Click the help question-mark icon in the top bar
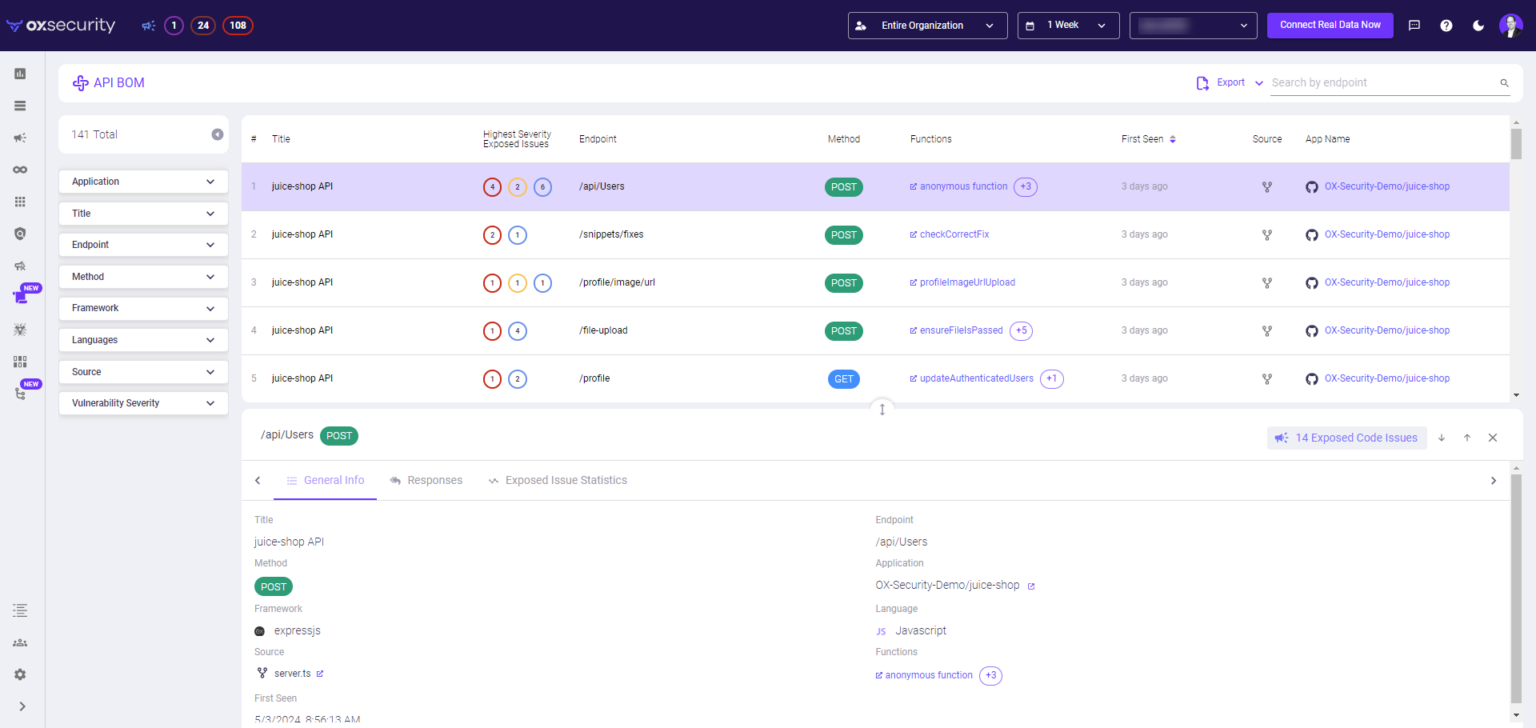 (1446, 25)
